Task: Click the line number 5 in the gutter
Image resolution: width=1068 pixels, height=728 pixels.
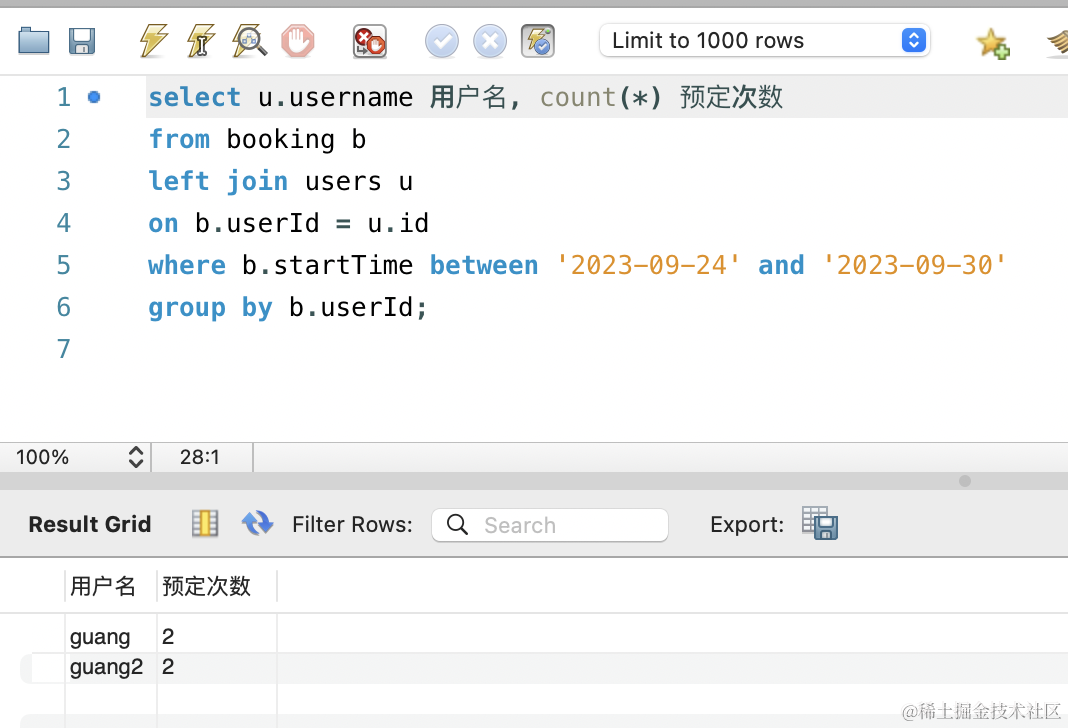Action: 63,265
